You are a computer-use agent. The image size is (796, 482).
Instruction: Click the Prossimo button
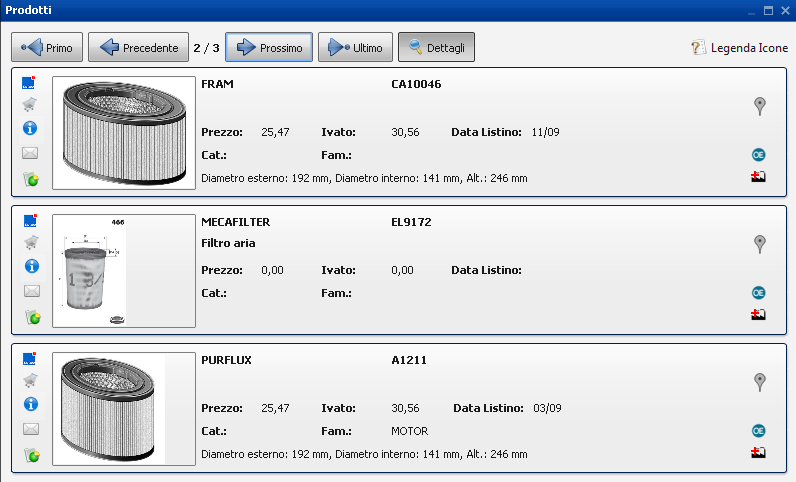[269, 47]
